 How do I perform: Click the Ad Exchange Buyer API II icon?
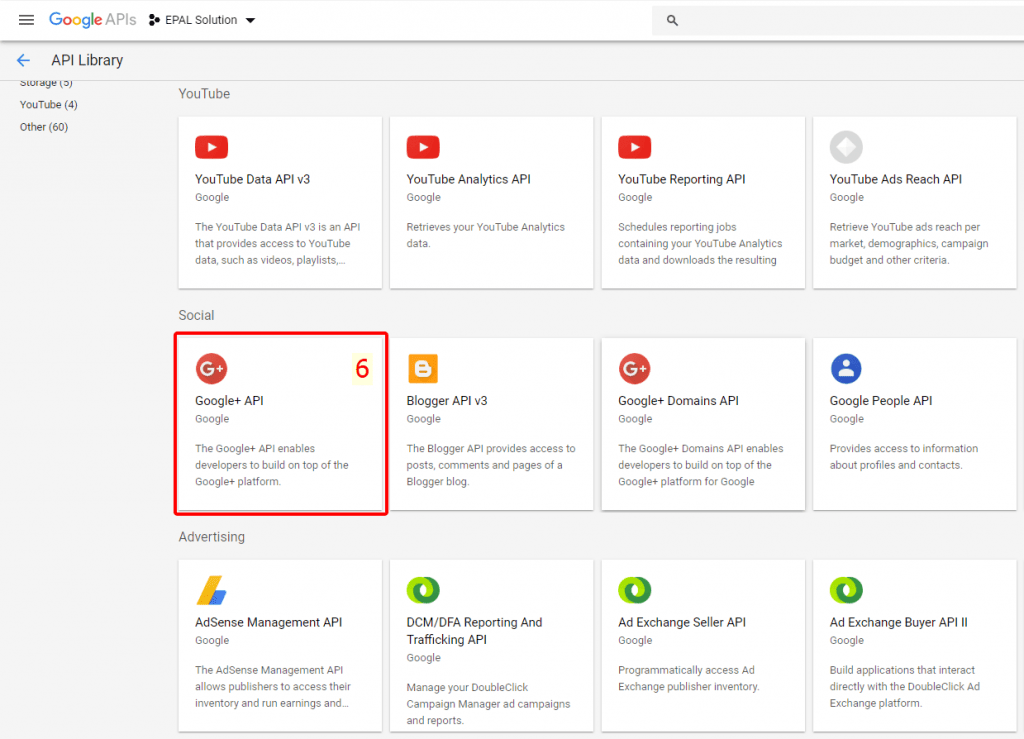point(846,590)
